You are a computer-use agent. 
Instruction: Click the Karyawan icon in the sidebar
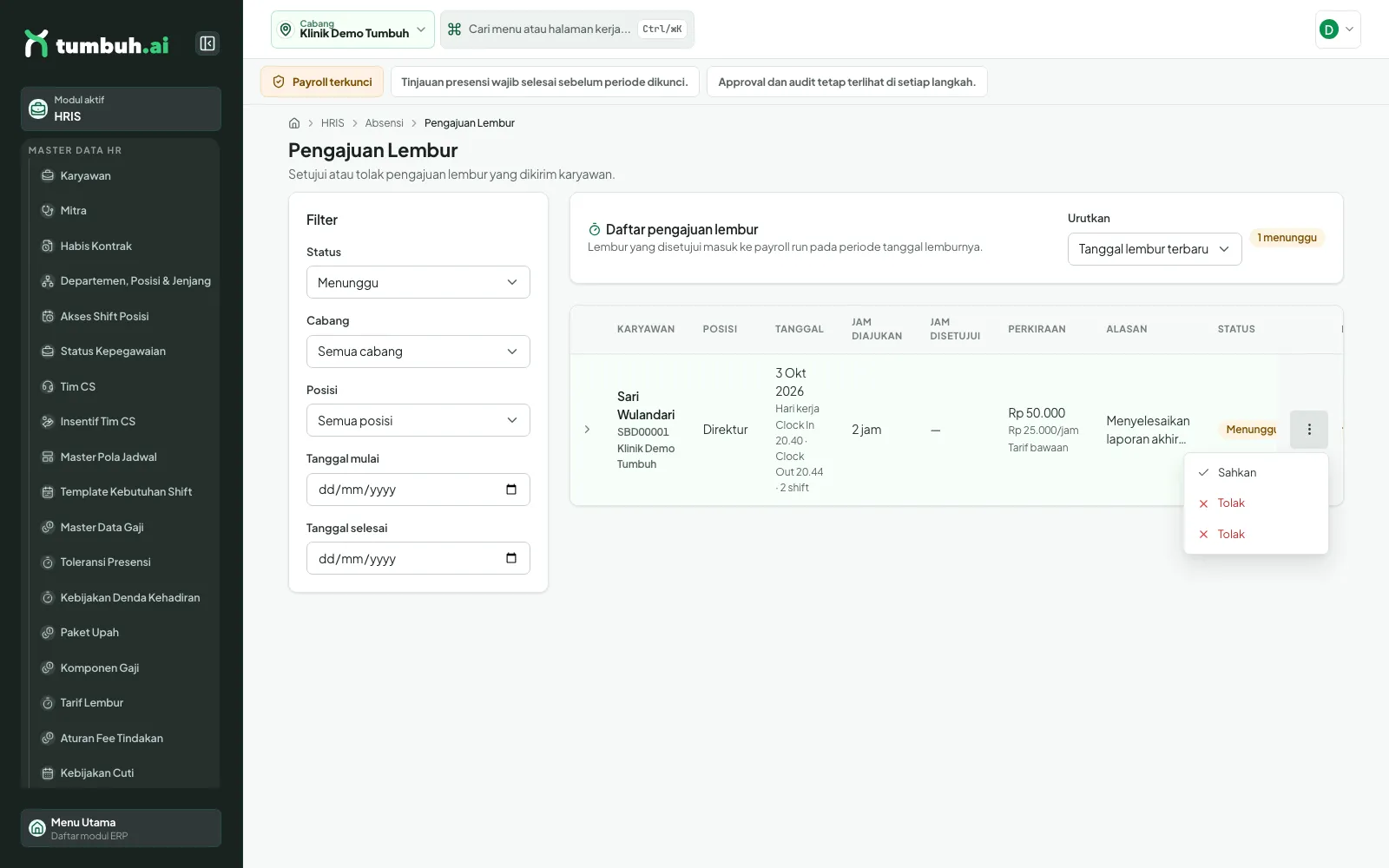[x=48, y=176]
